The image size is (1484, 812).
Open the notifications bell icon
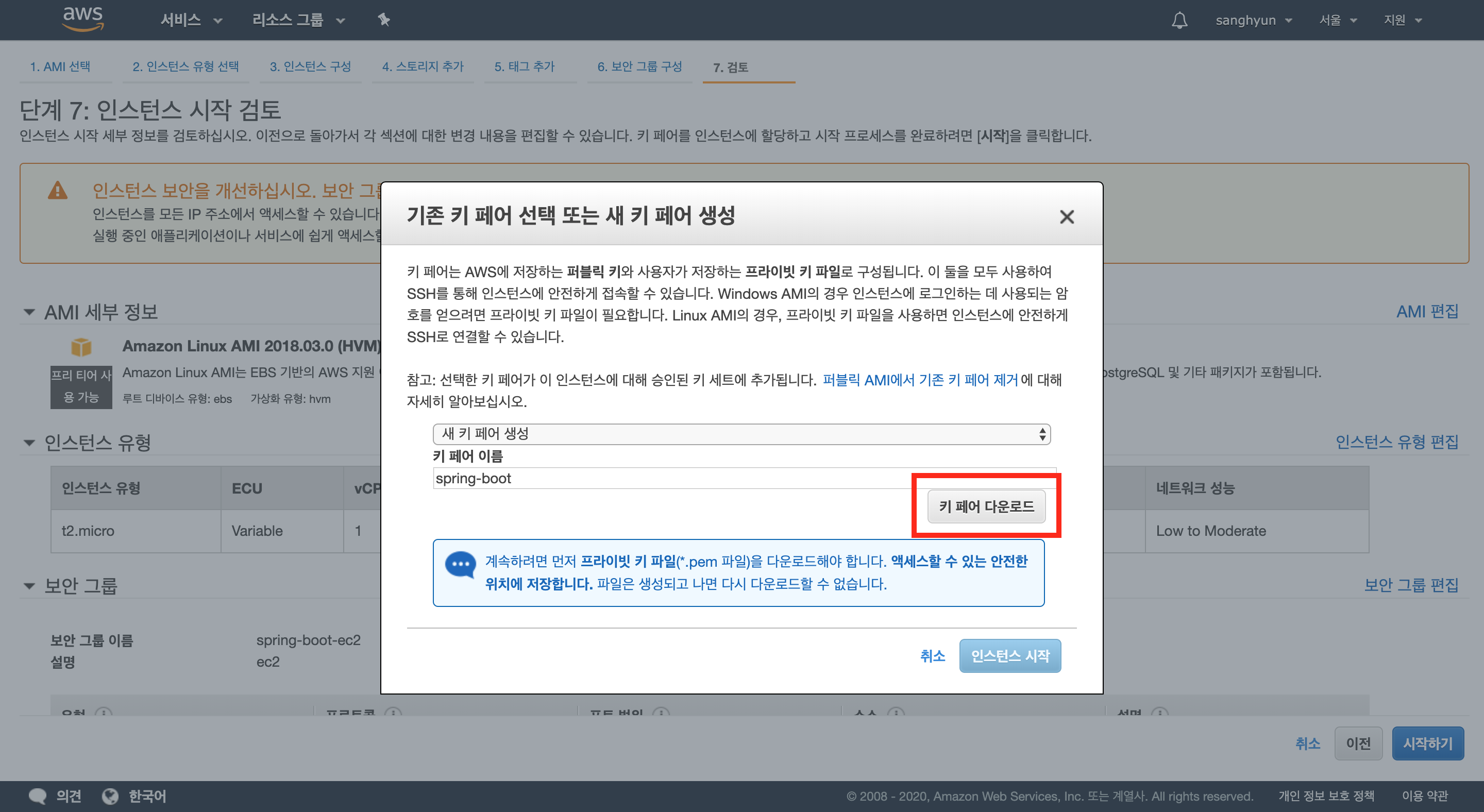(x=1179, y=20)
